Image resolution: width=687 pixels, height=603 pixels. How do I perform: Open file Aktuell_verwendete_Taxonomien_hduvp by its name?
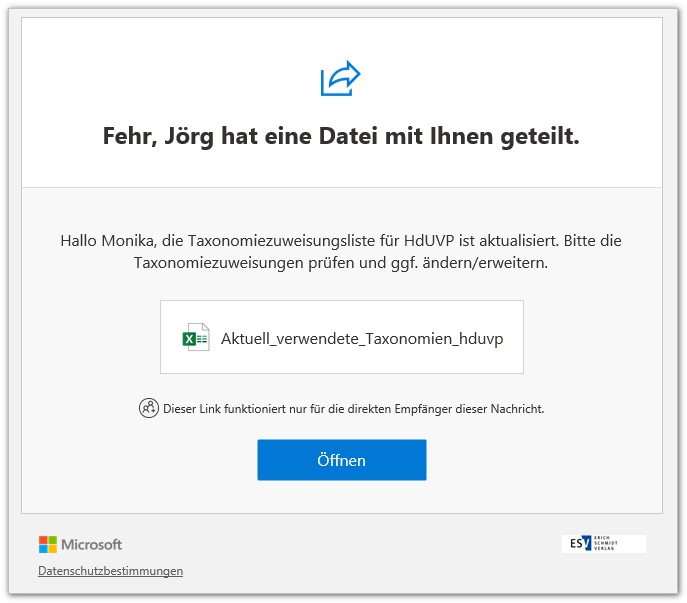(x=362, y=338)
